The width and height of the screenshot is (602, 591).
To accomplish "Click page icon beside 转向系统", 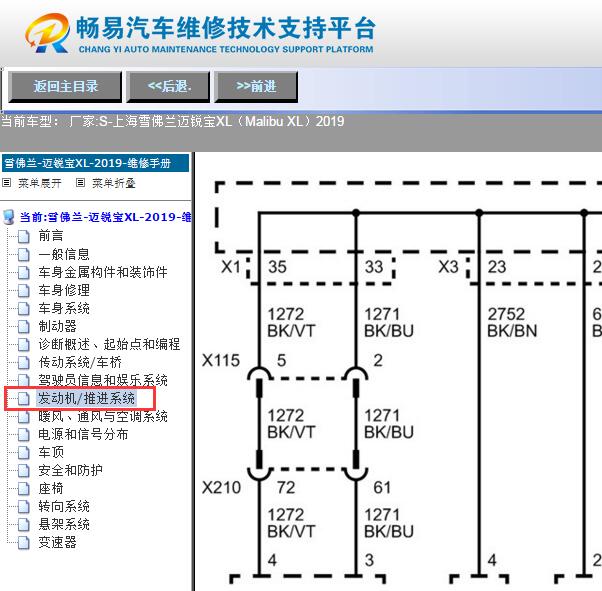I will coord(24,507).
